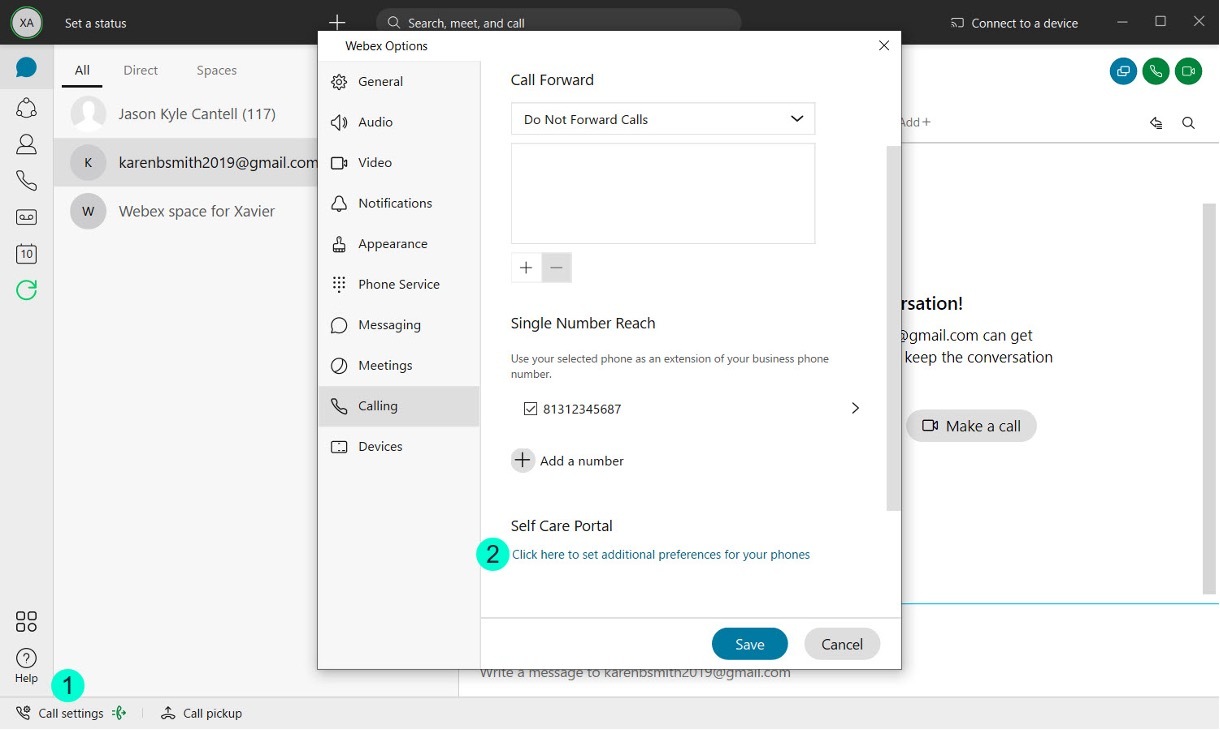Select Calling in Webex Options

tap(398, 406)
